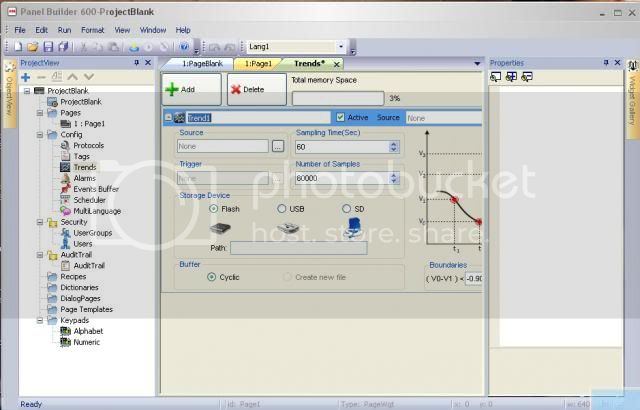
Task: Click the New project toolbar icon
Action: [18, 47]
